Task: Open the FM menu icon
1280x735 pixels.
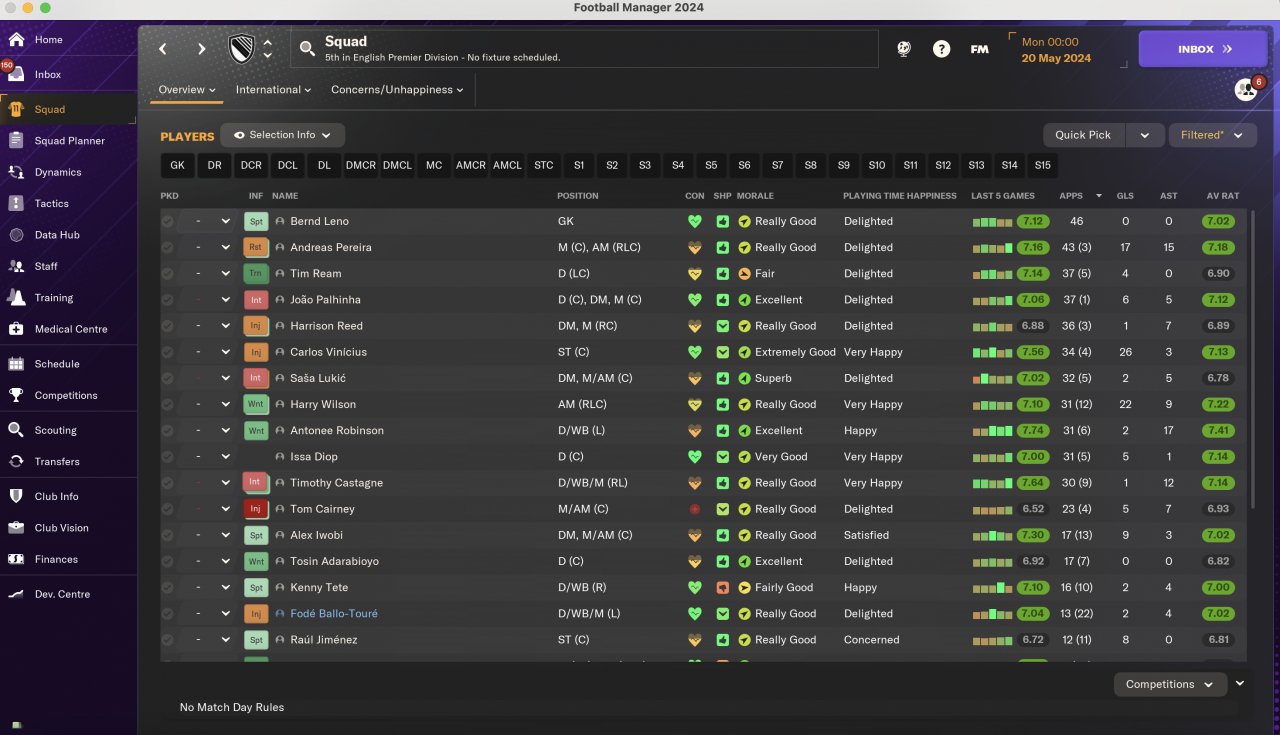Action: (979, 49)
